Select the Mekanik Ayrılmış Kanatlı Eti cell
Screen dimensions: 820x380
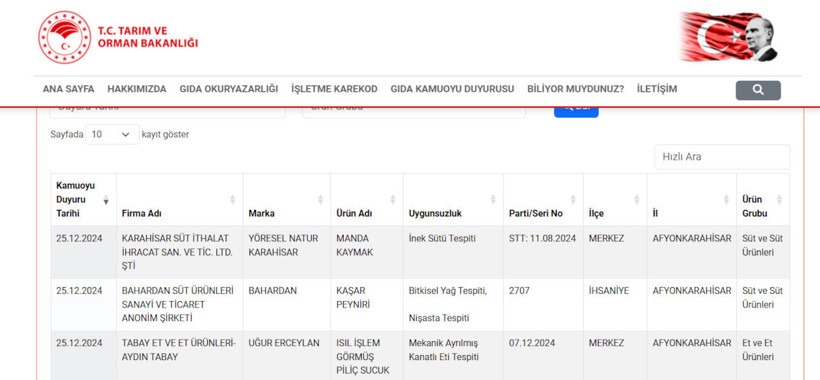pos(453,355)
